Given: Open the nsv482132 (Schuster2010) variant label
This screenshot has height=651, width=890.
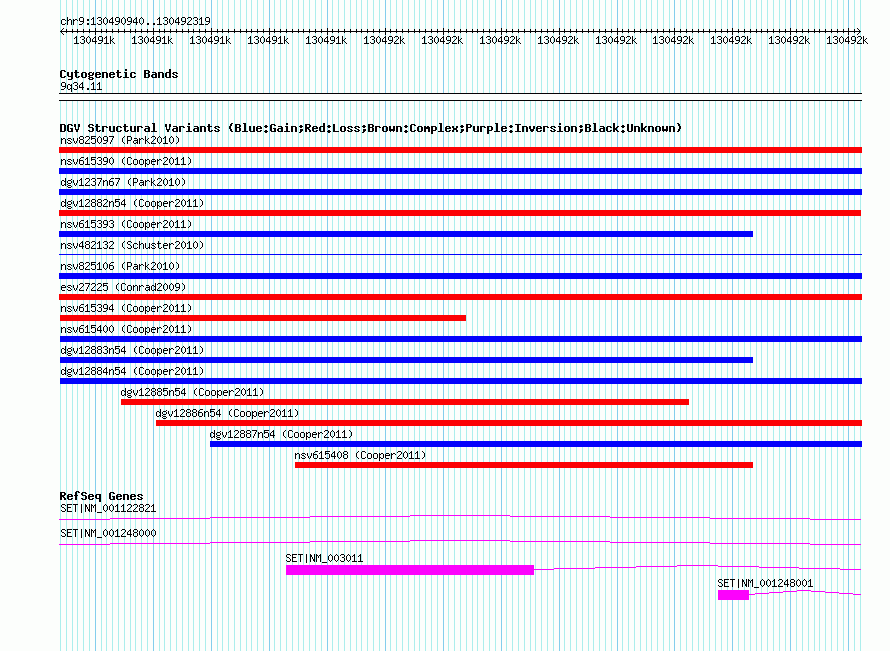Looking at the screenshot, I should click(x=132, y=245).
